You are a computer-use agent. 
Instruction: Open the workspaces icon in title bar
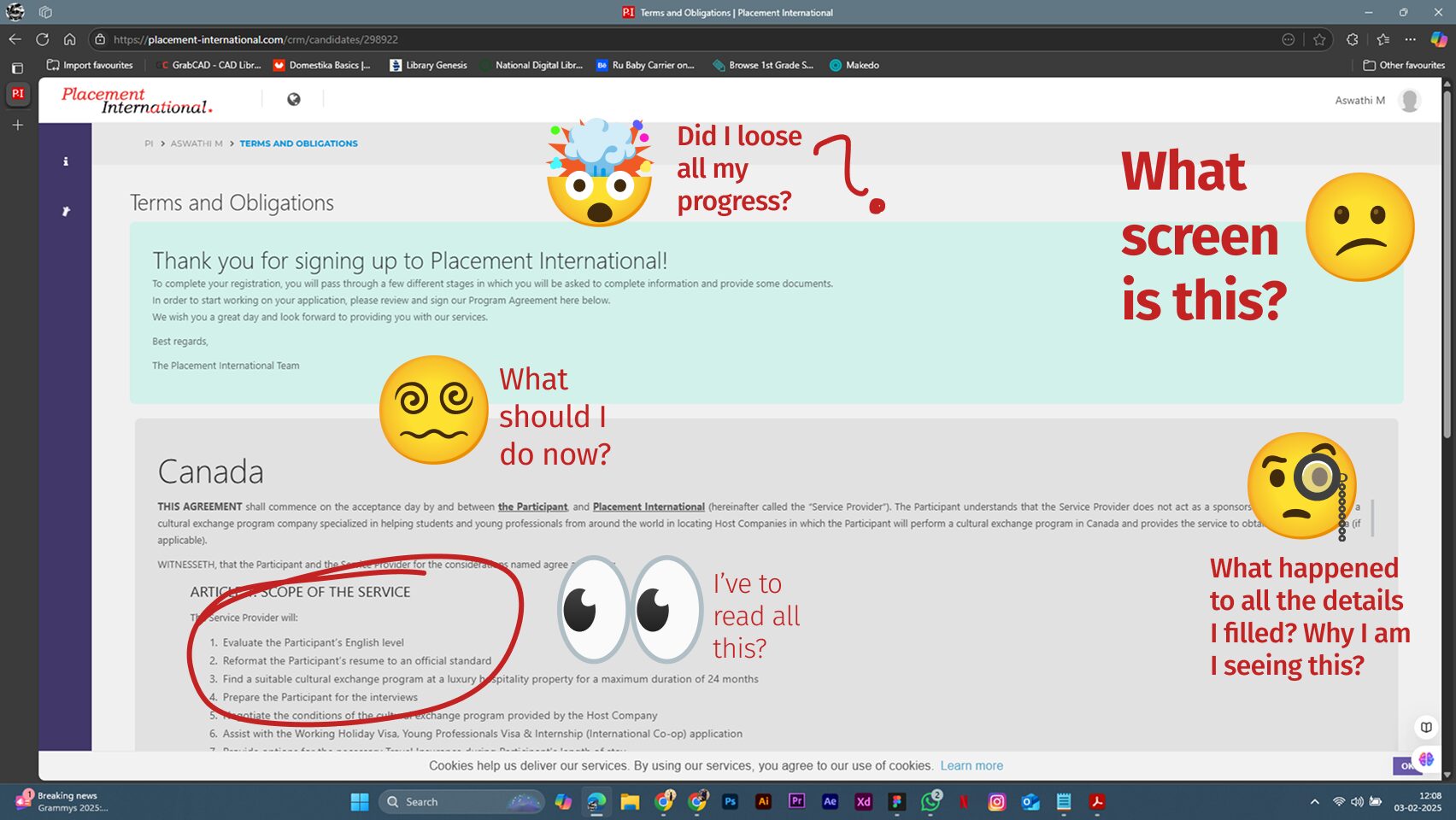[x=45, y=12]
